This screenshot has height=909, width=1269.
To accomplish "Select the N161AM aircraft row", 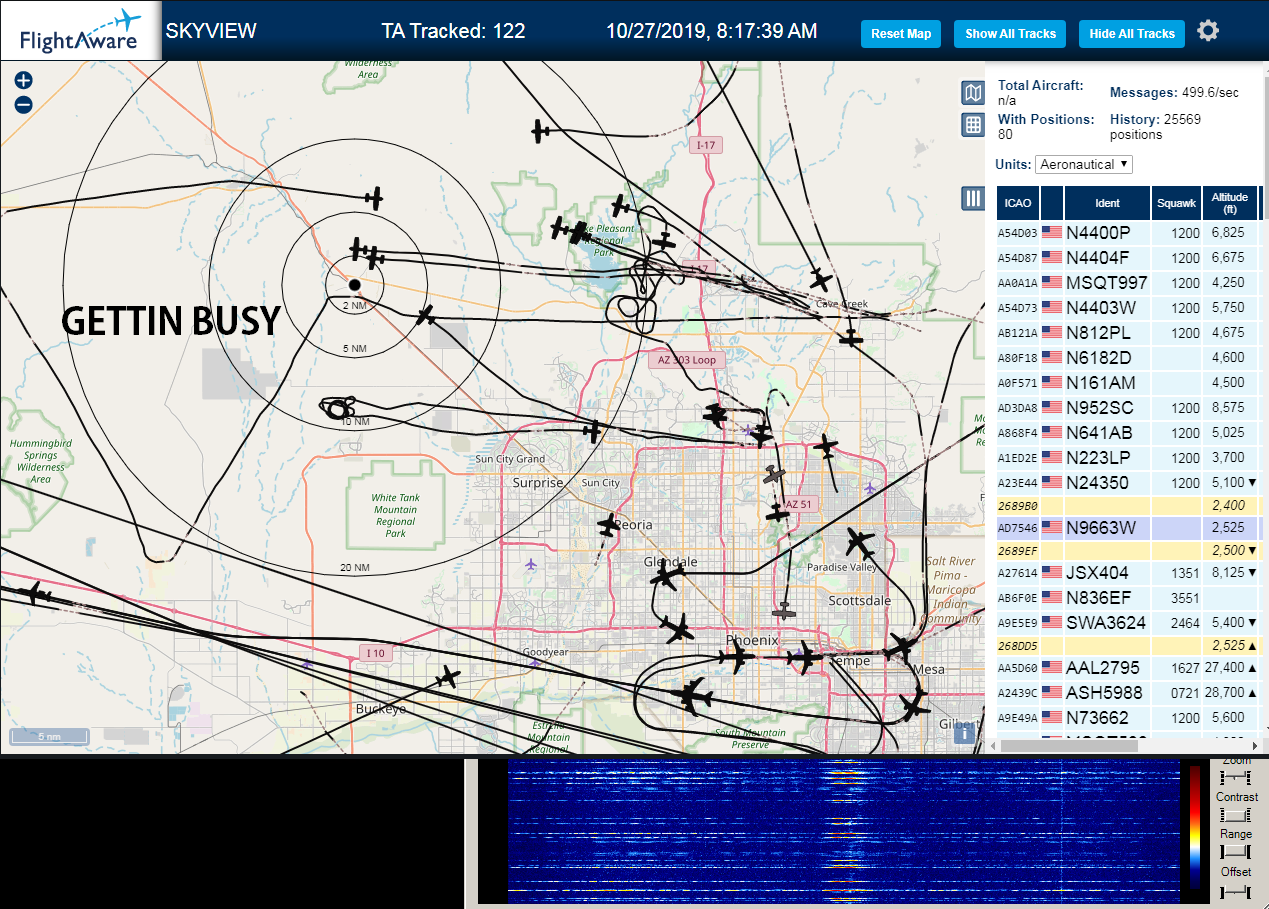I will (1128, 382).
